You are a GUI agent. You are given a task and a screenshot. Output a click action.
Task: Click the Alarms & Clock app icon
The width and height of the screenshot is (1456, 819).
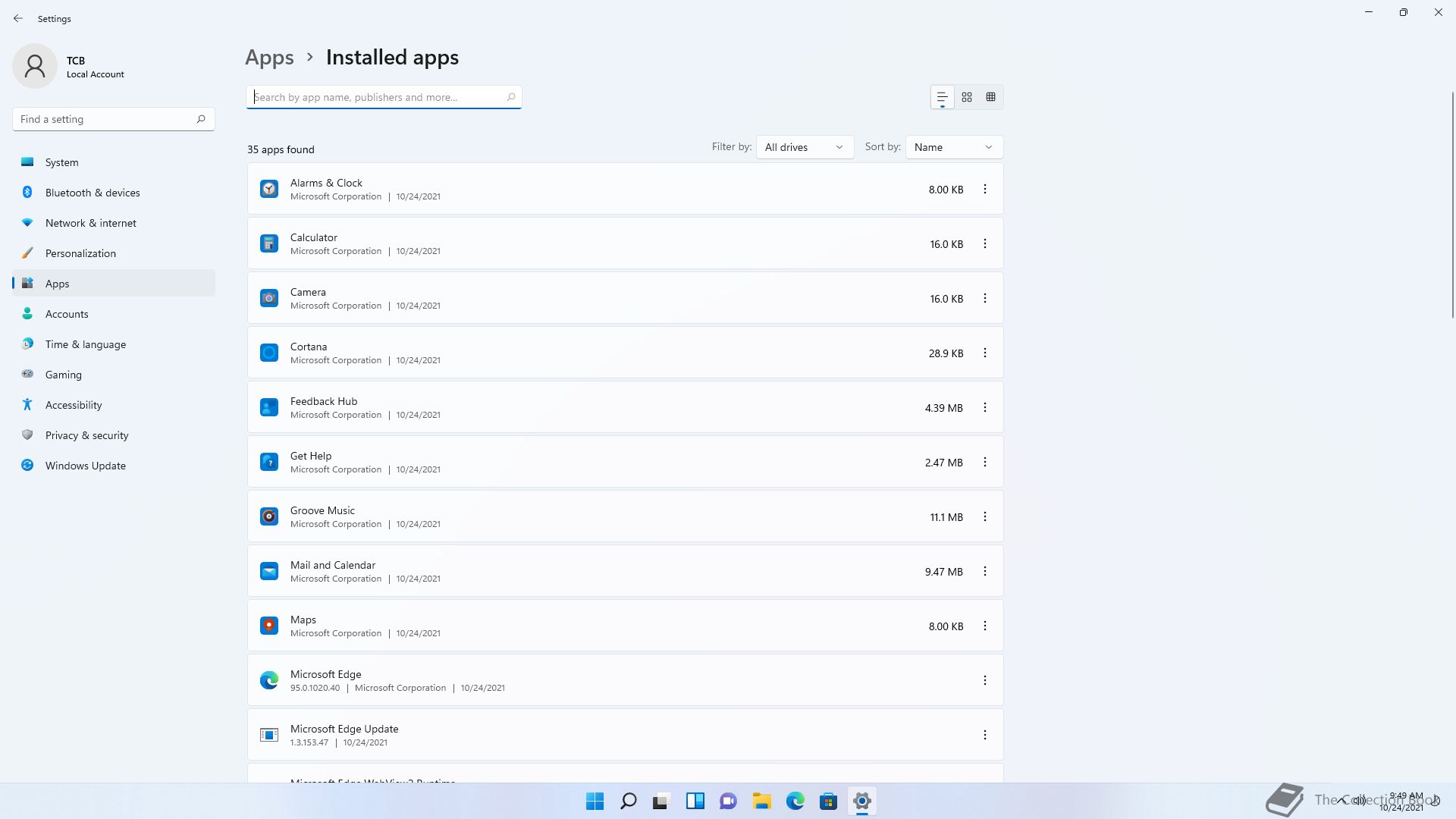[x=269, y=189]
